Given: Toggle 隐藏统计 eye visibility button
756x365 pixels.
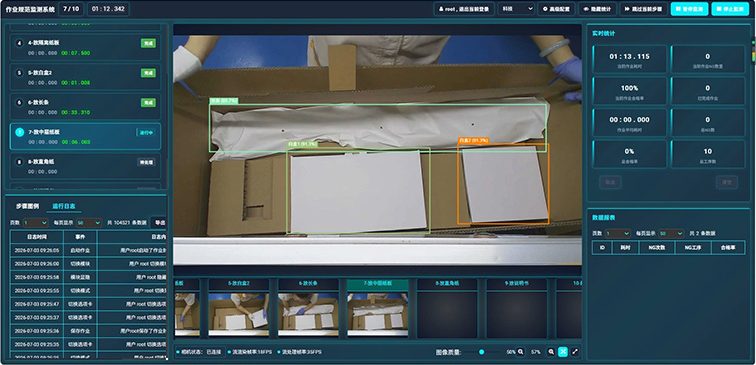Looking at the screenshot, I should tap(597, 9).
